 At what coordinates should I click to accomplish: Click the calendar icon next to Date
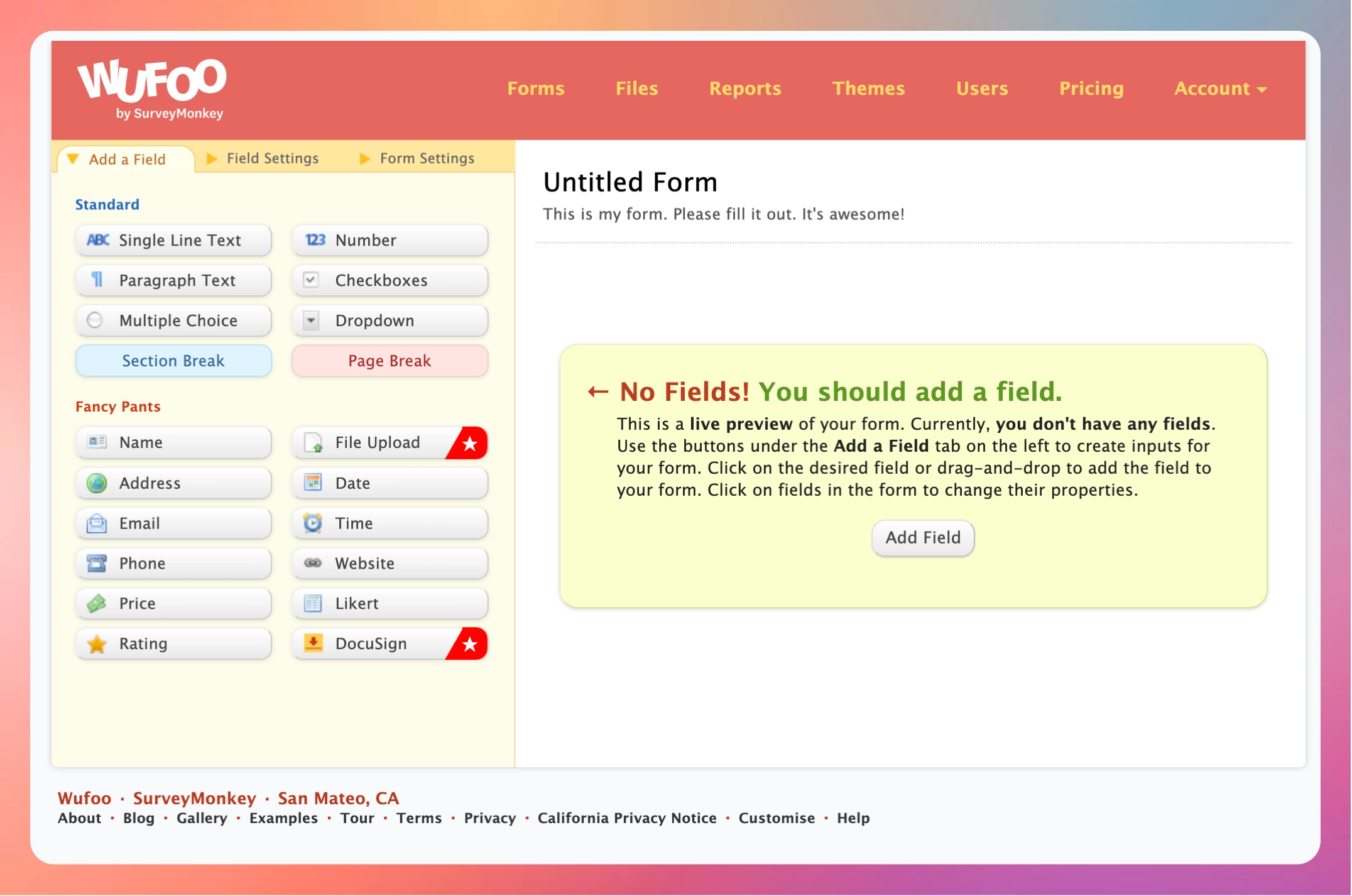(313, 483)
